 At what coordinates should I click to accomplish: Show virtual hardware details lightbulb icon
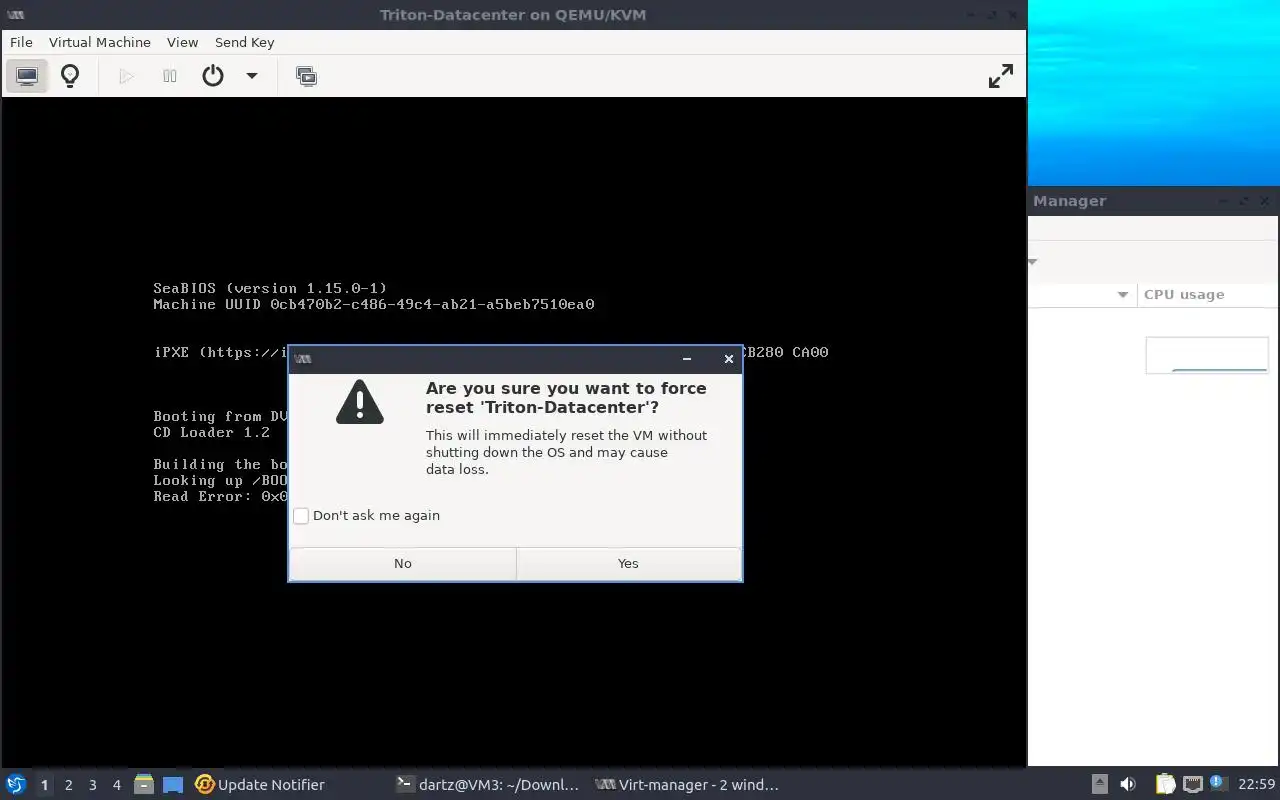click(x=70, y=76)
